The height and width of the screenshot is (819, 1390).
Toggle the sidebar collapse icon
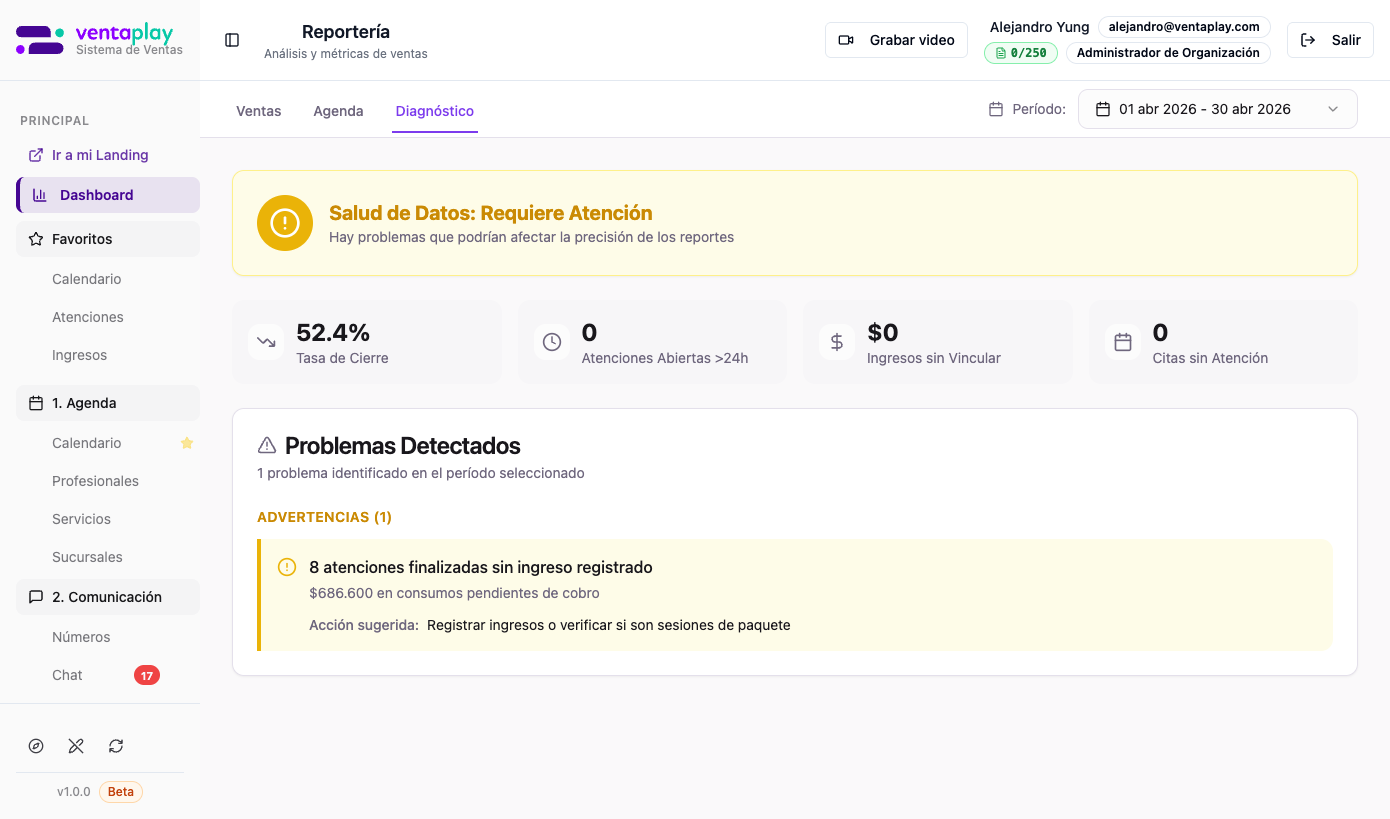coord(232,40)
